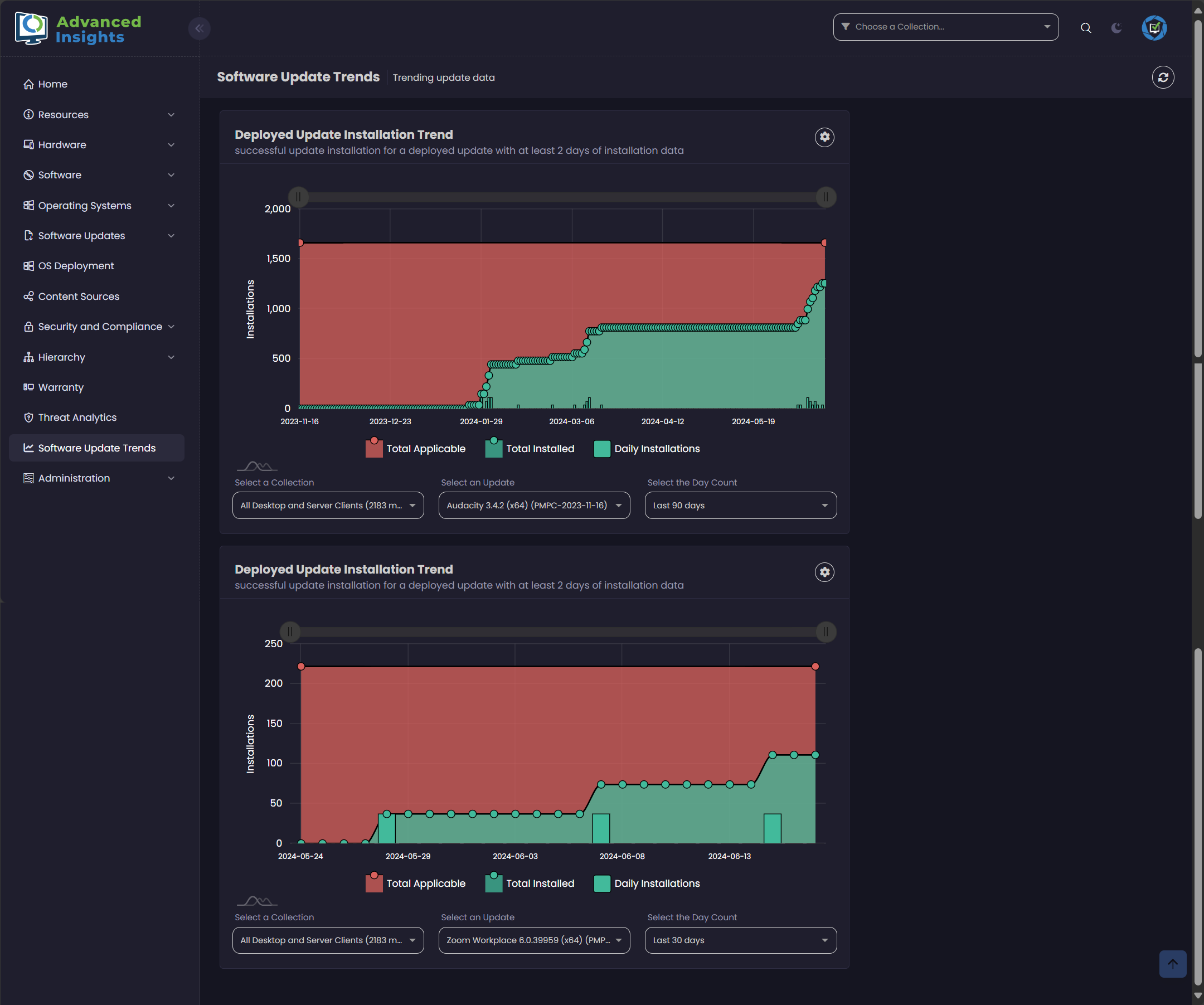Screen dimensions: 1204x1005
Task: Click the scroll-to-top arrow button
Action: click(1172, 963)
